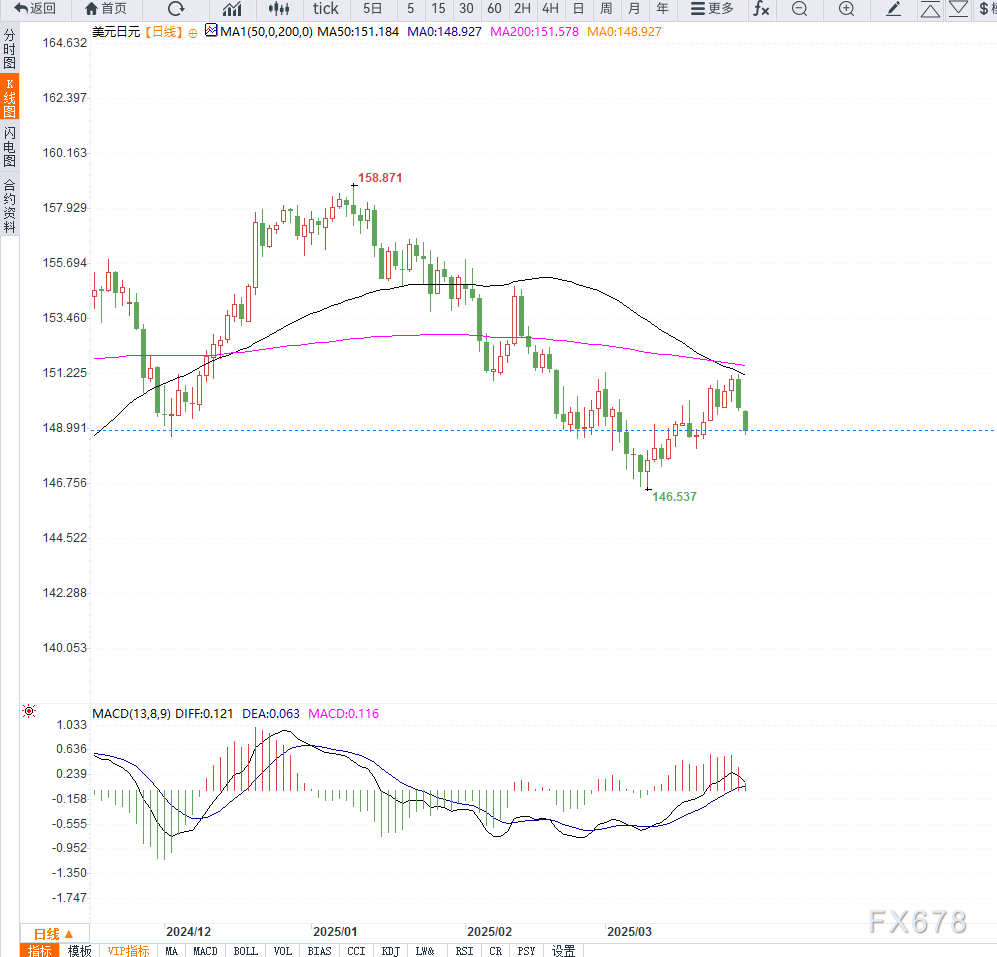This screenshot has height=957, width=997.
Task: Select the CR indicator
Action: coord(495,951)
